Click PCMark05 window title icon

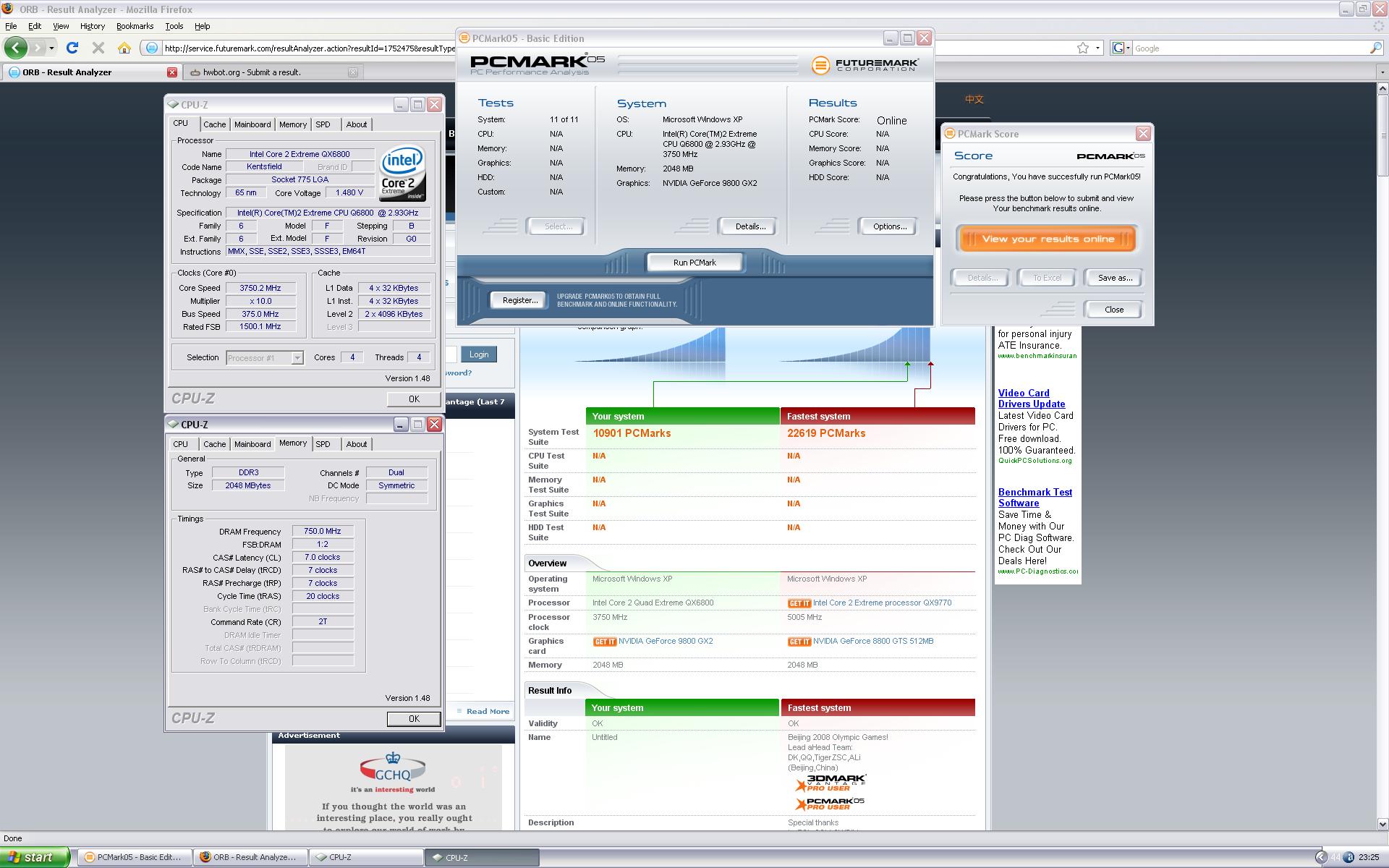tap(464, 38)
